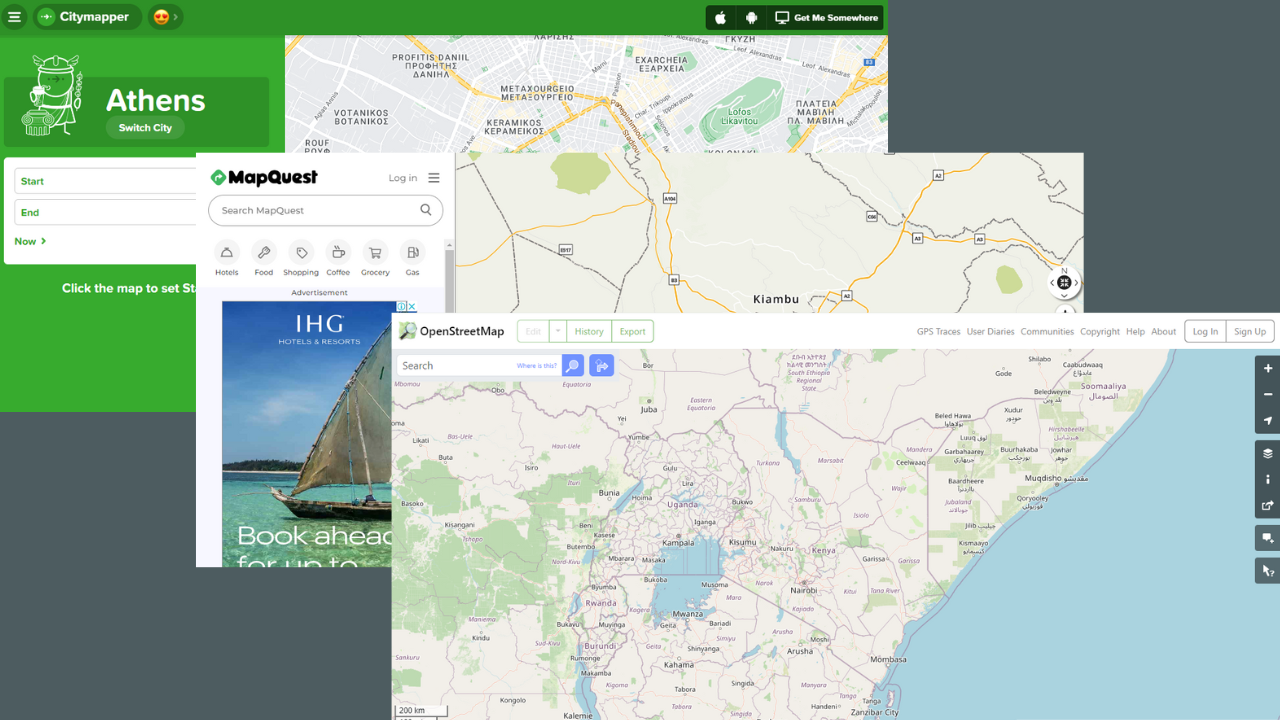Screen dimensions: 1280x720
Task: Close the IHG advertisement with the X
Action: point(411,307)
